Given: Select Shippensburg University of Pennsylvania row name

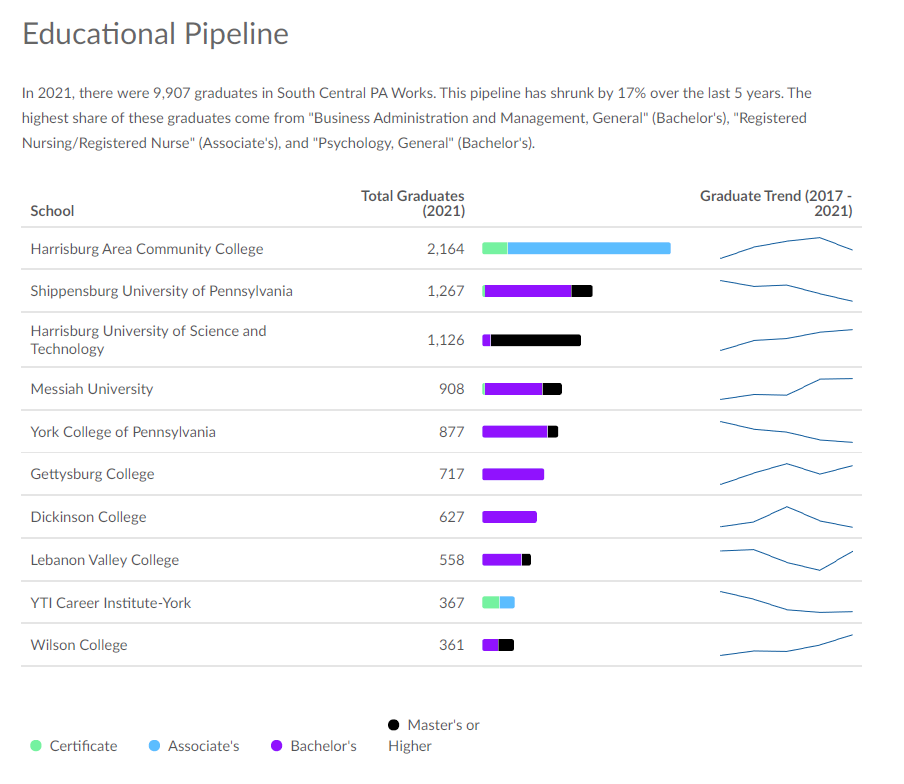Looking at the screenshot, I should pyautogui.click(x=161, y=291).
